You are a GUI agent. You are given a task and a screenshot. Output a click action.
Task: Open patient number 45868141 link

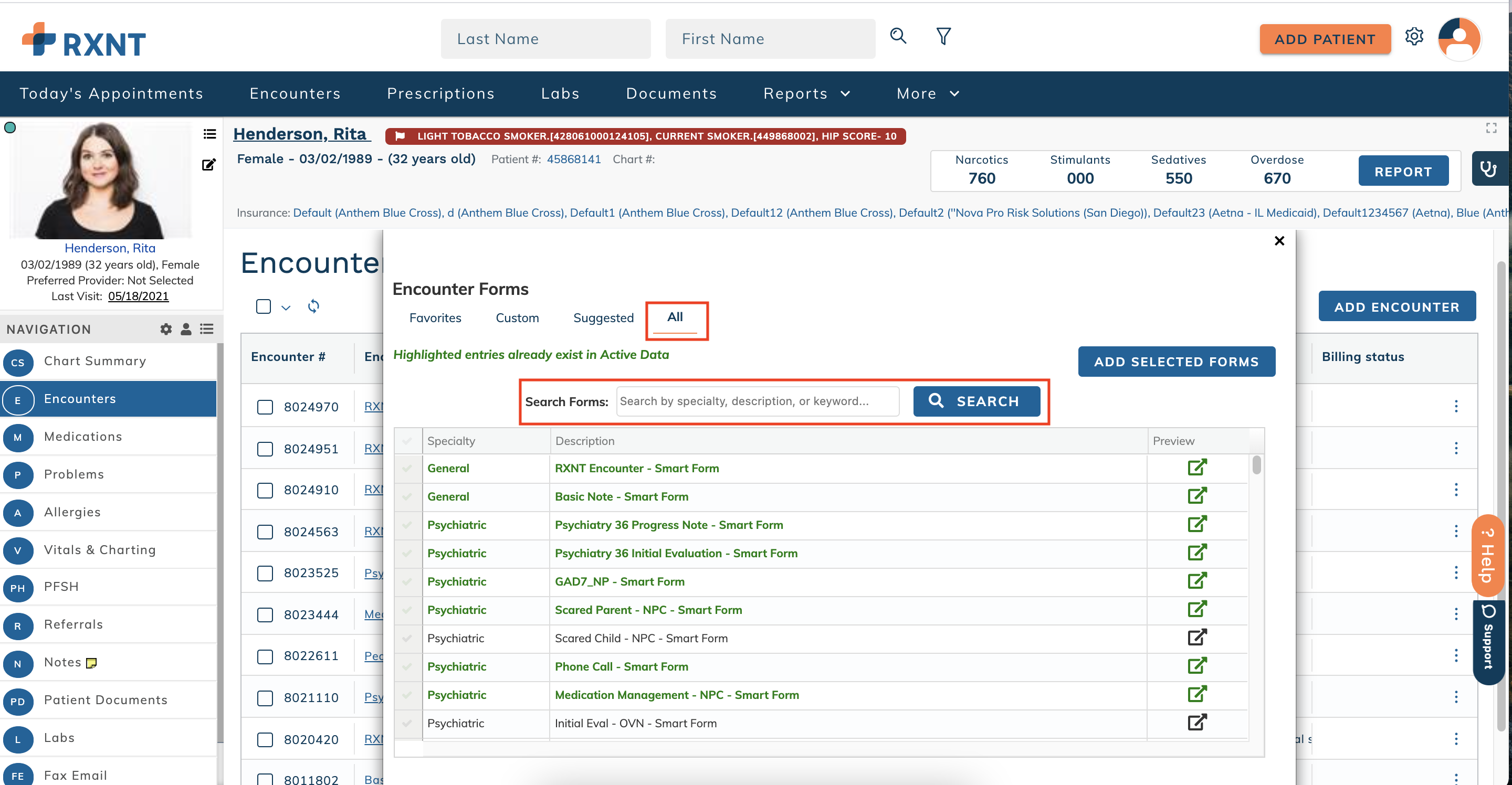573,159
